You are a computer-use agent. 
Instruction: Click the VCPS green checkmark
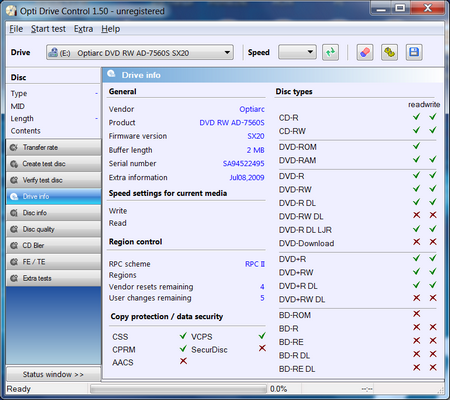coord(262,335)
